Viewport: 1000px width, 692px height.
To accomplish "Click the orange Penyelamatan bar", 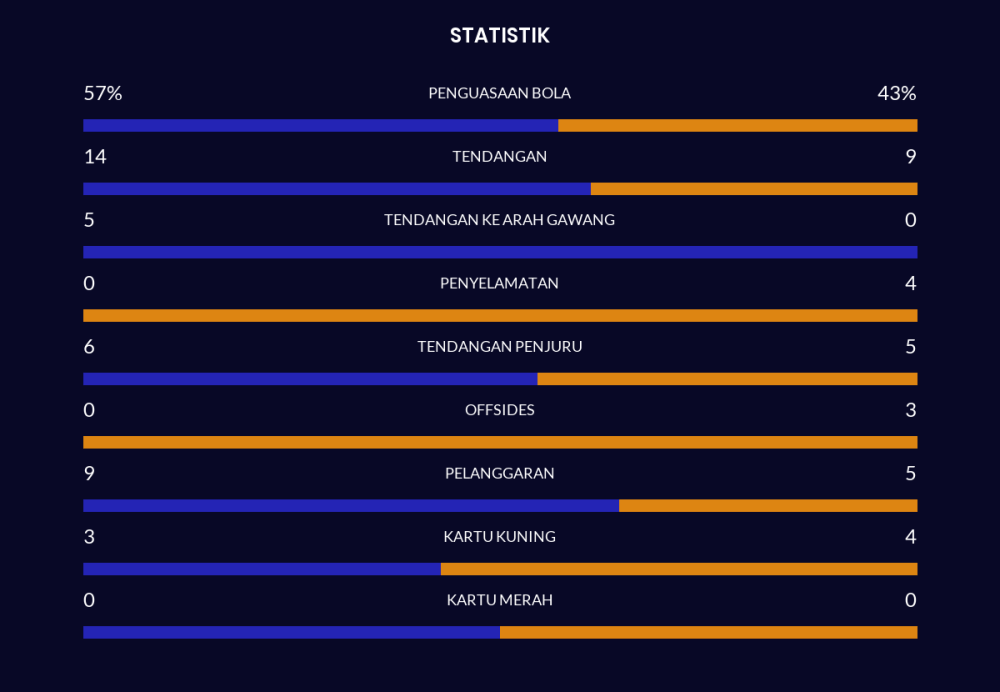I will 500,315.
